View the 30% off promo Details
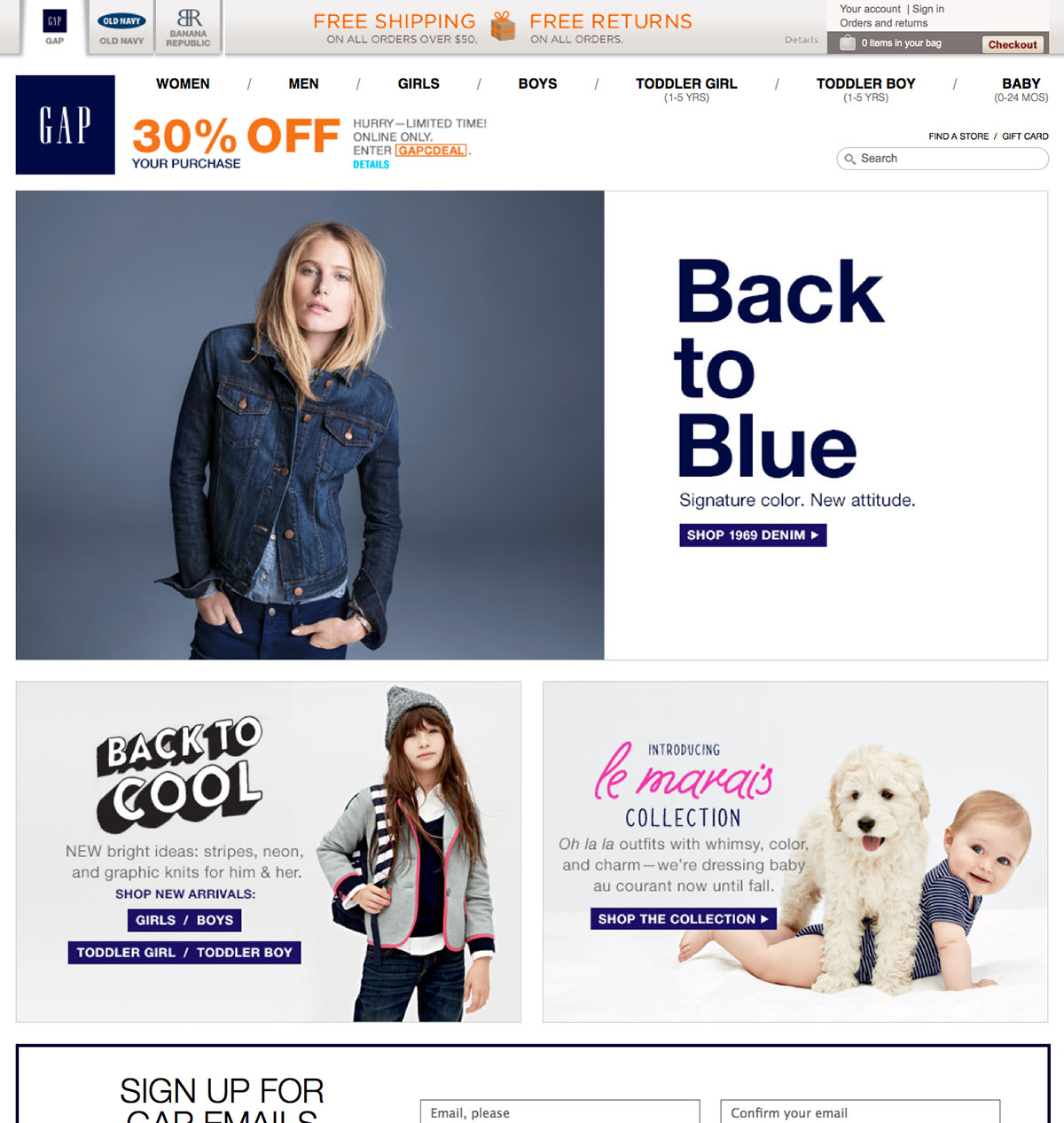Viewport: 1064px width, 1123px height. coord(371,165)
